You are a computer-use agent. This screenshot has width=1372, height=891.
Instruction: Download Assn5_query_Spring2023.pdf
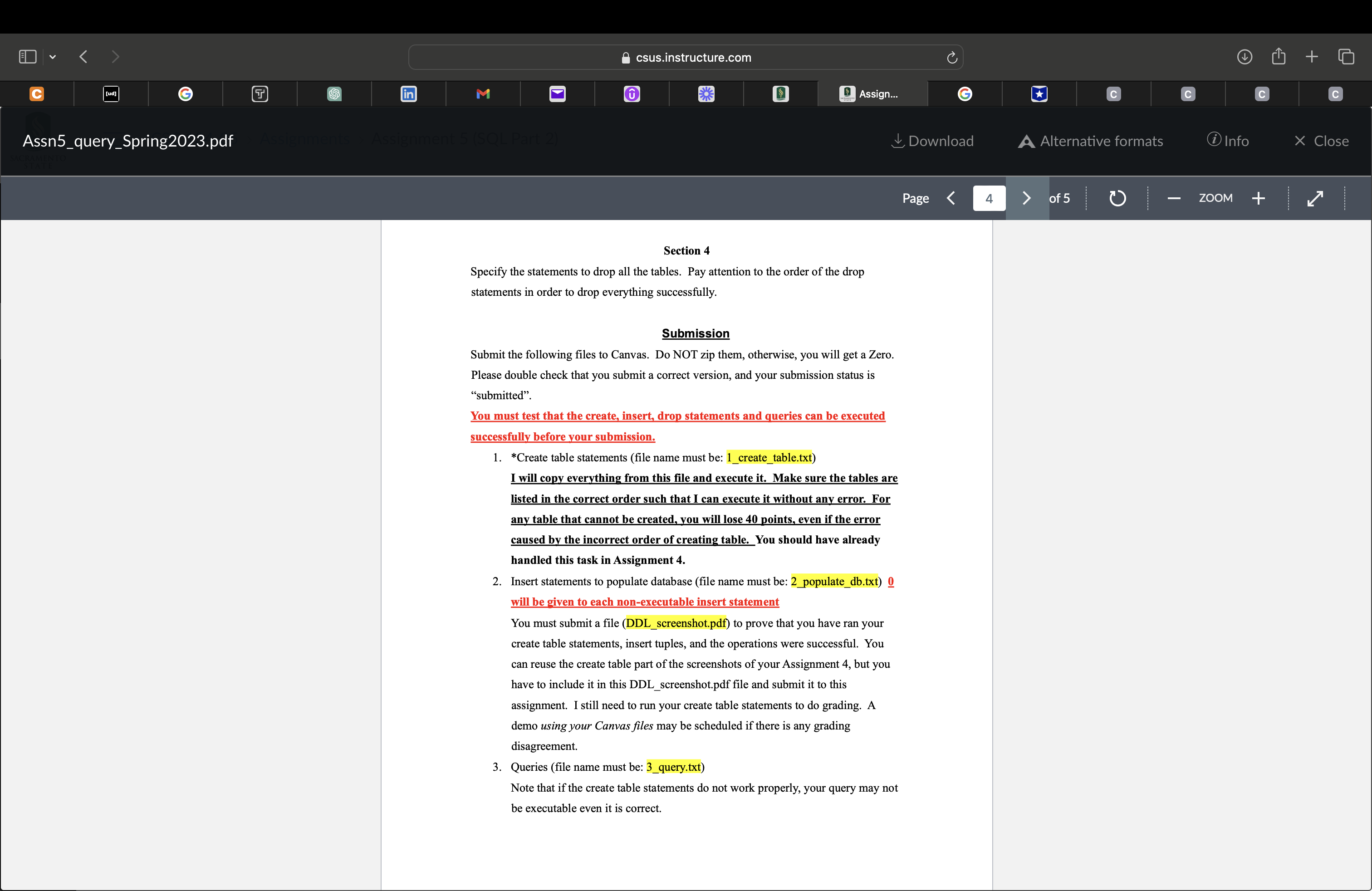click(931, 141)
